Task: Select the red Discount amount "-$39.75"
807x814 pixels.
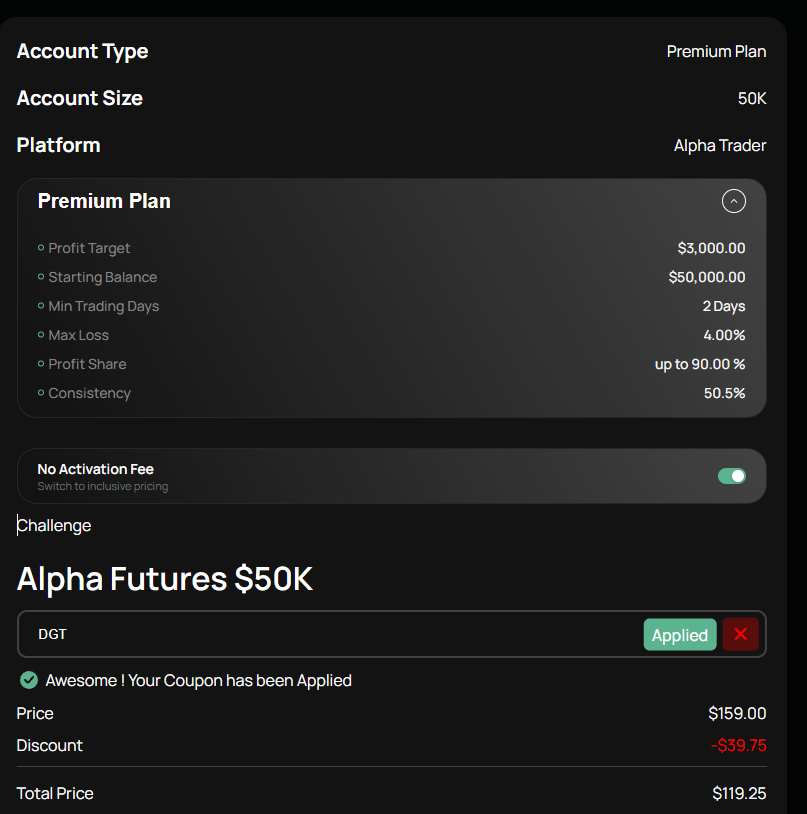Action: click(x=738, y=745)
